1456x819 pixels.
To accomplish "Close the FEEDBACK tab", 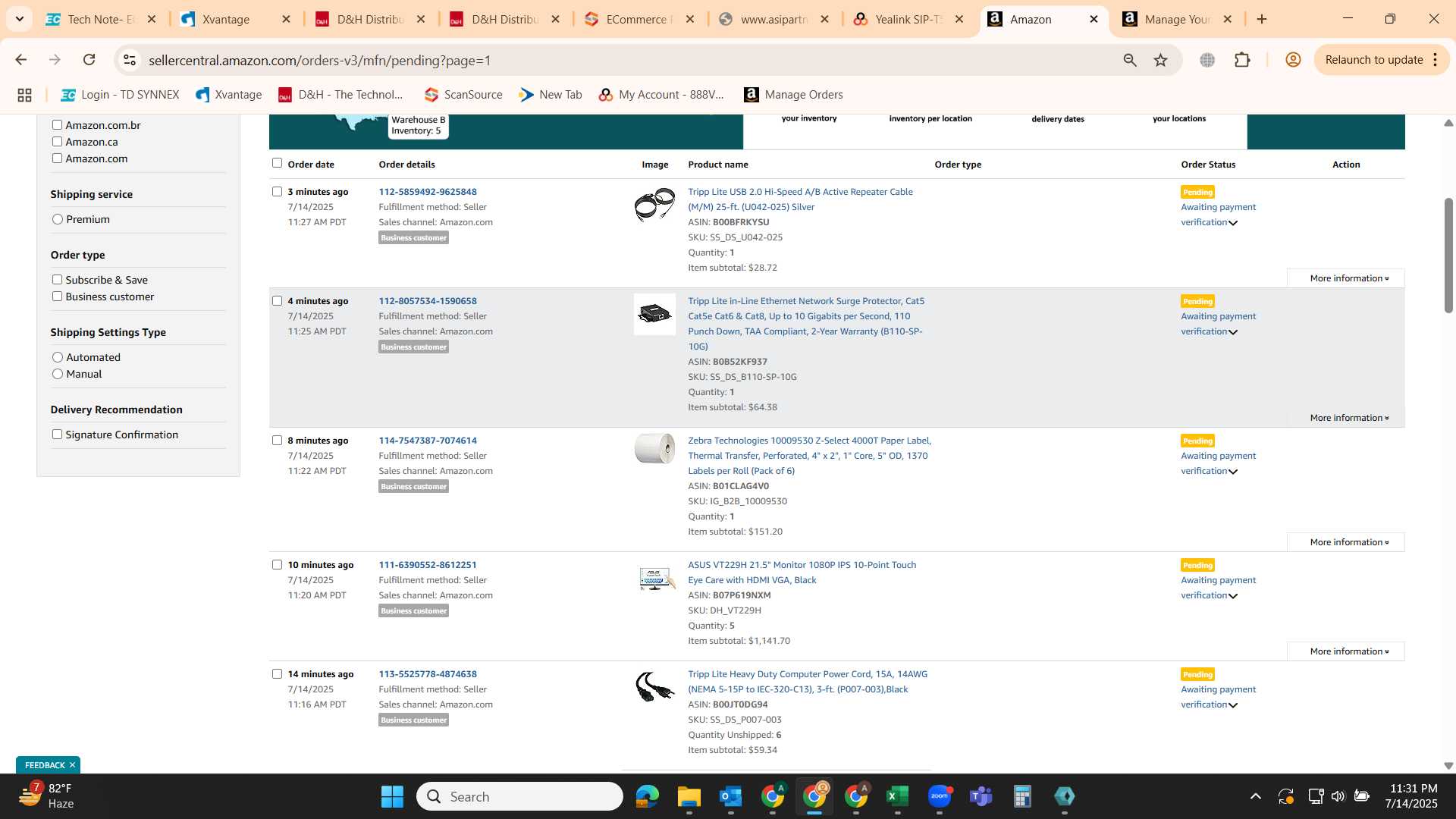I will (72, 765).
